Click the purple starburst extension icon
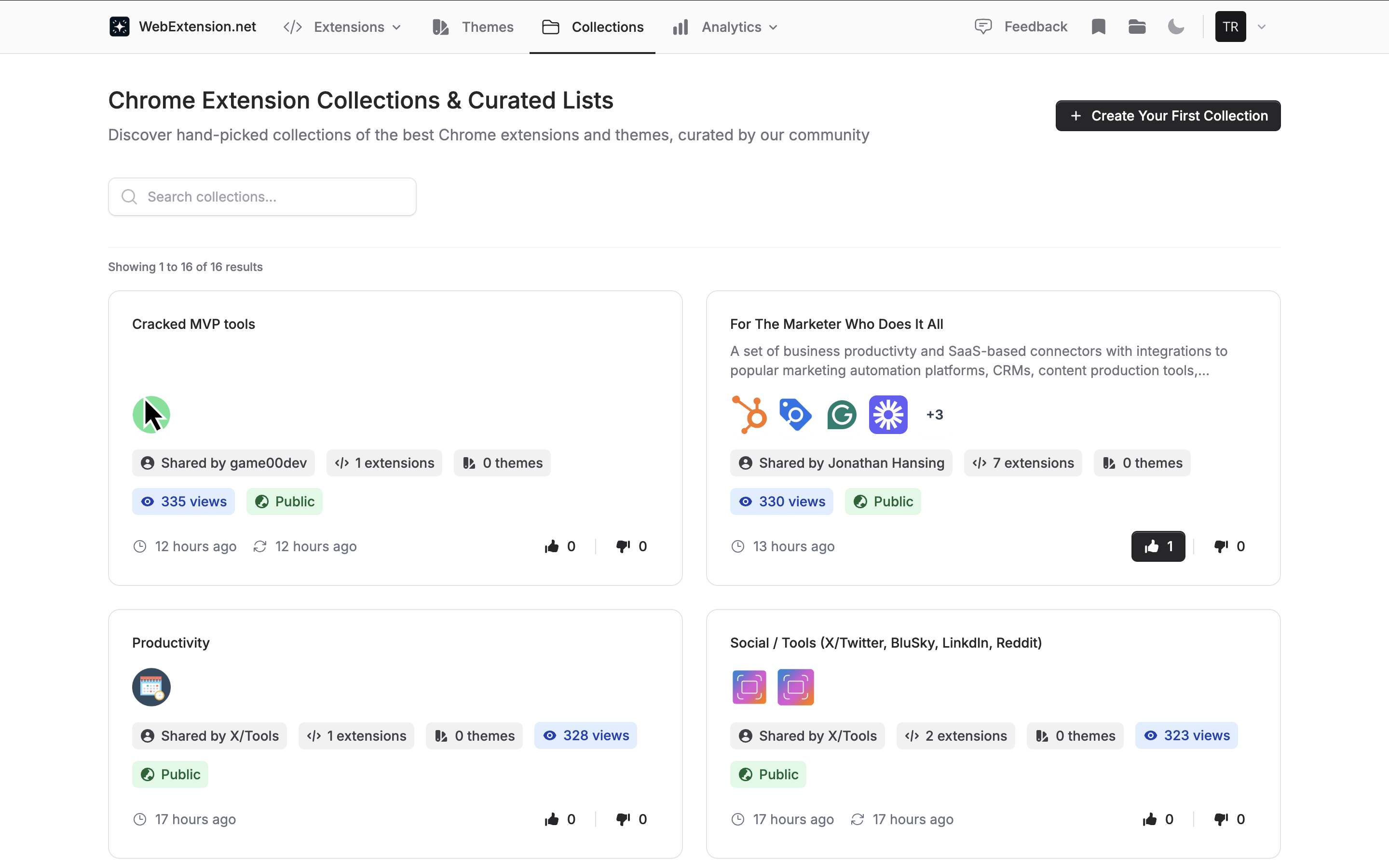The height and width of the screenshot is (868, 1389). point(888,414)
